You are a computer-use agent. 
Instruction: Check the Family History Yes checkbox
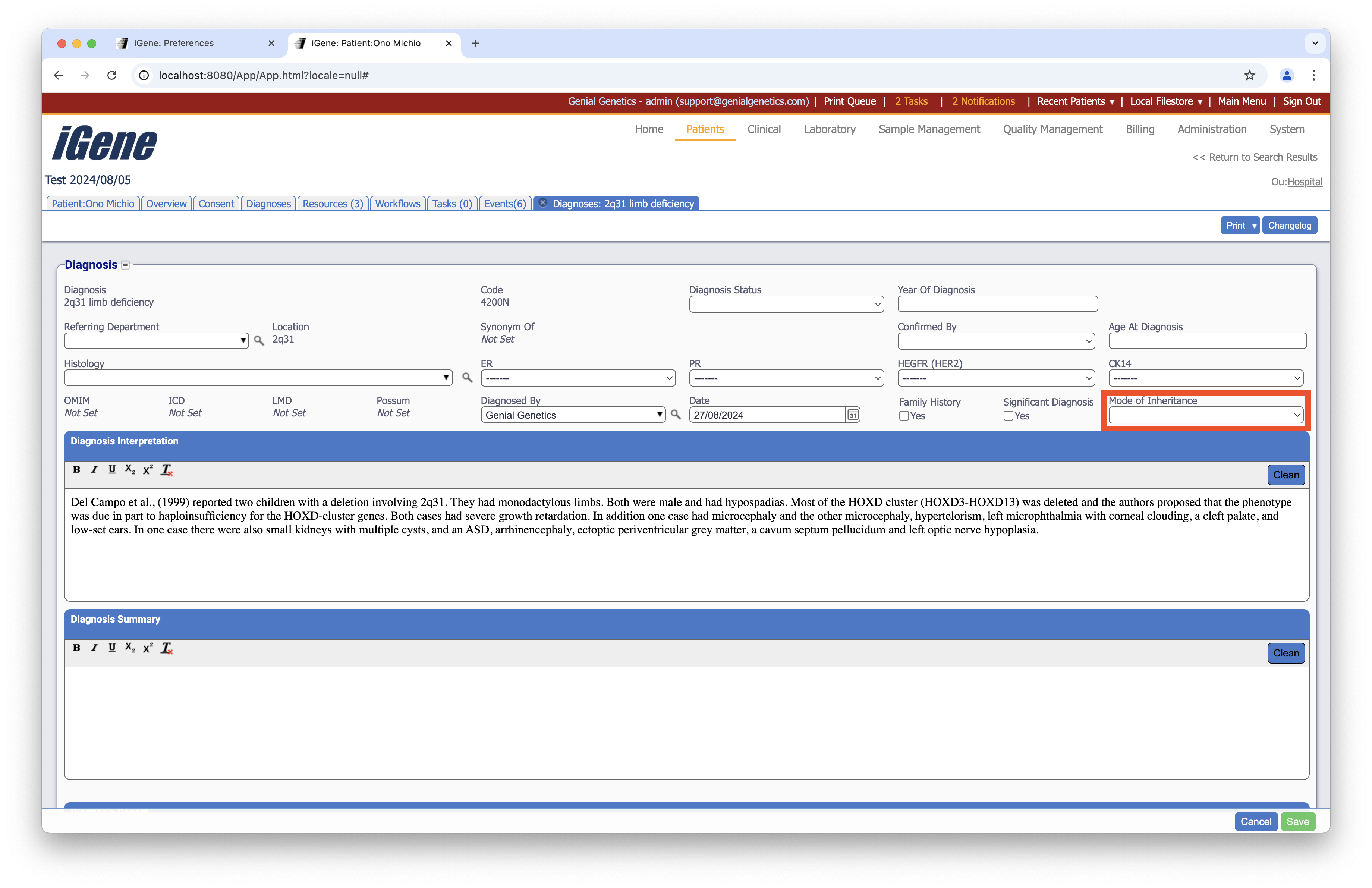[x=904, y=416]
